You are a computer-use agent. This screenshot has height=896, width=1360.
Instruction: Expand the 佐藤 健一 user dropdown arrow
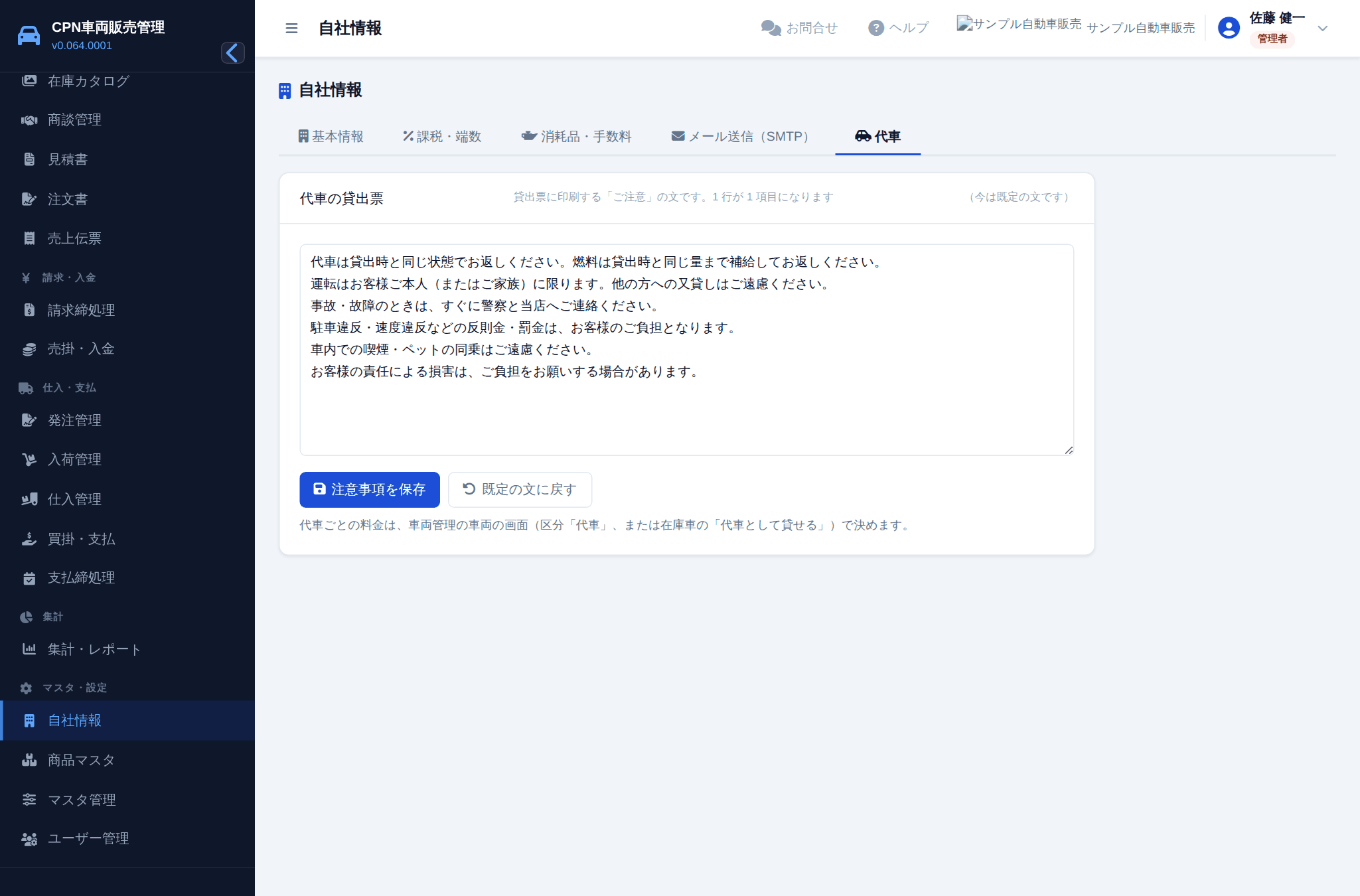click(1322, 29)
